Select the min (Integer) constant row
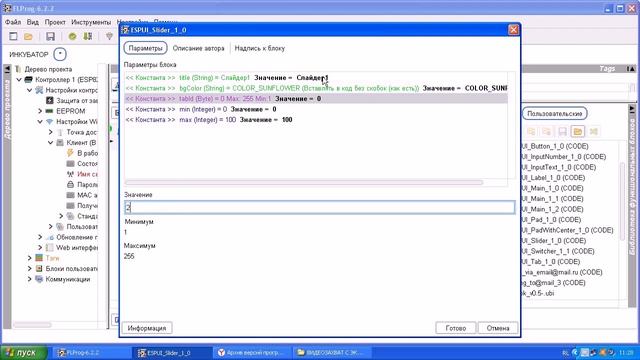 coord(316,109)
